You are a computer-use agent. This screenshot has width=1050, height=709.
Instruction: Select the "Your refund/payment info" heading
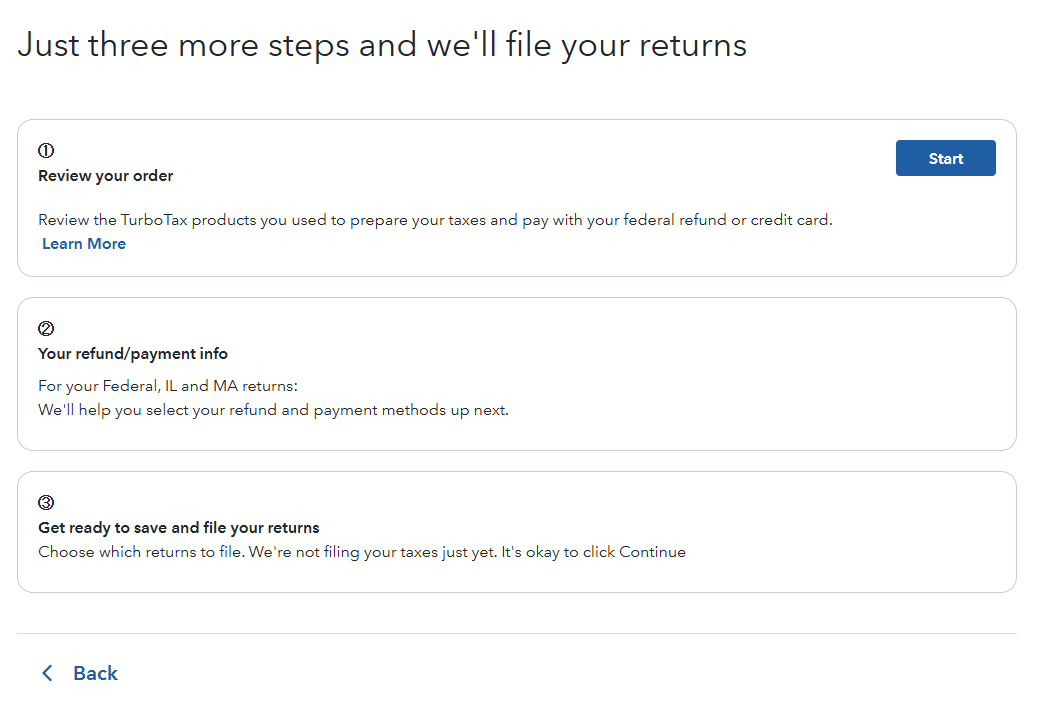133,354
